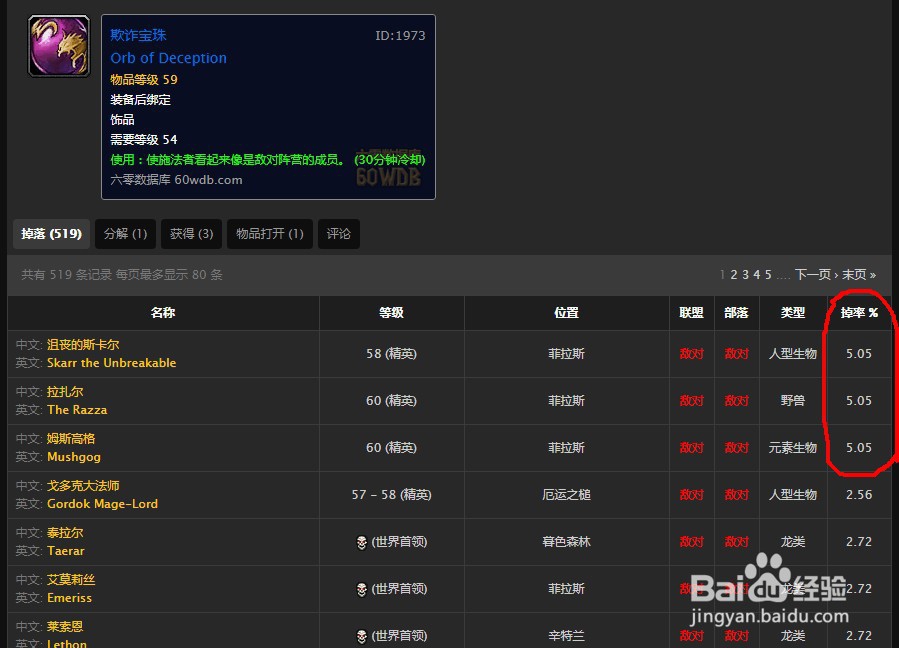Open the Skarr the Unbreakable NPC page

(x=111, y=362)
